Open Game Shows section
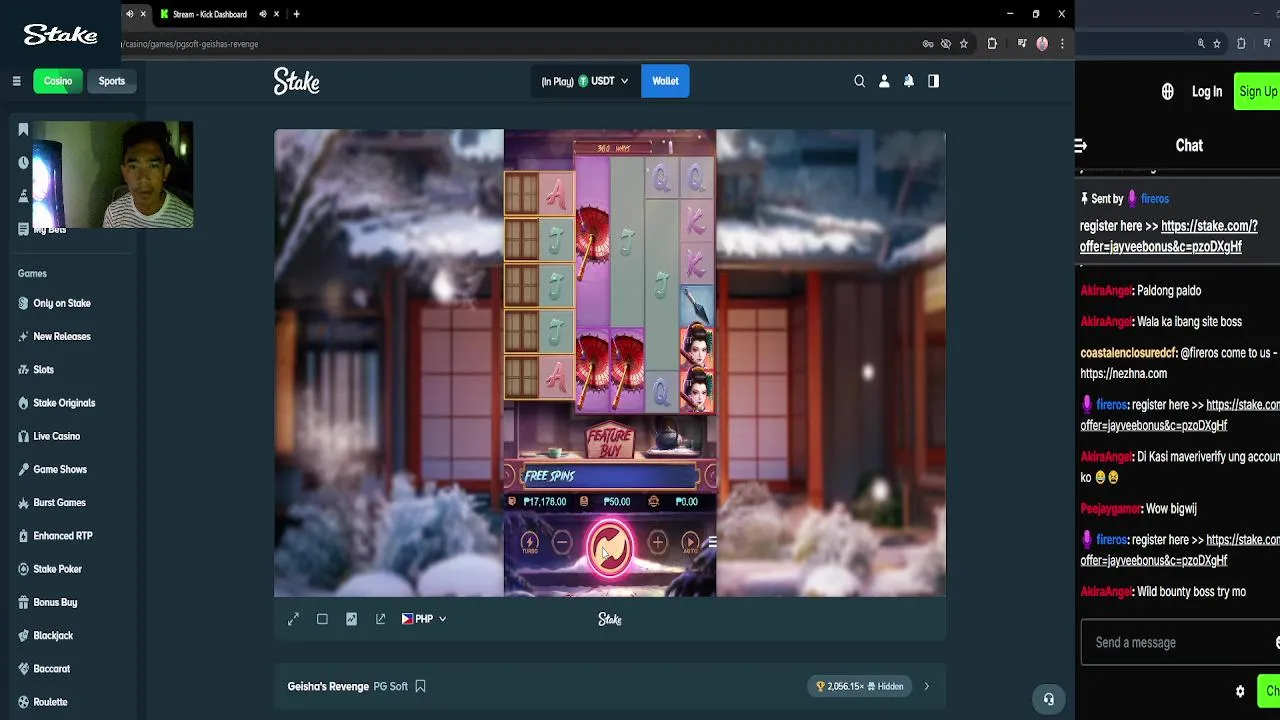1280x720 pixels. click(60, 469)
